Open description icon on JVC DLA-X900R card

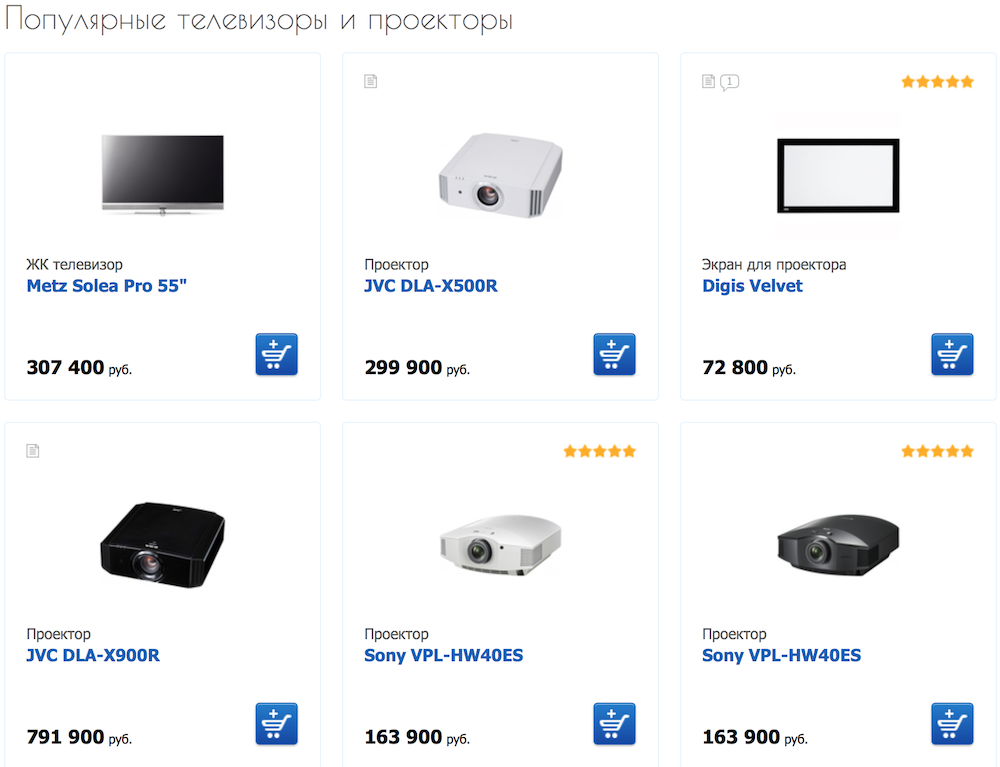[x=33, y=451]
